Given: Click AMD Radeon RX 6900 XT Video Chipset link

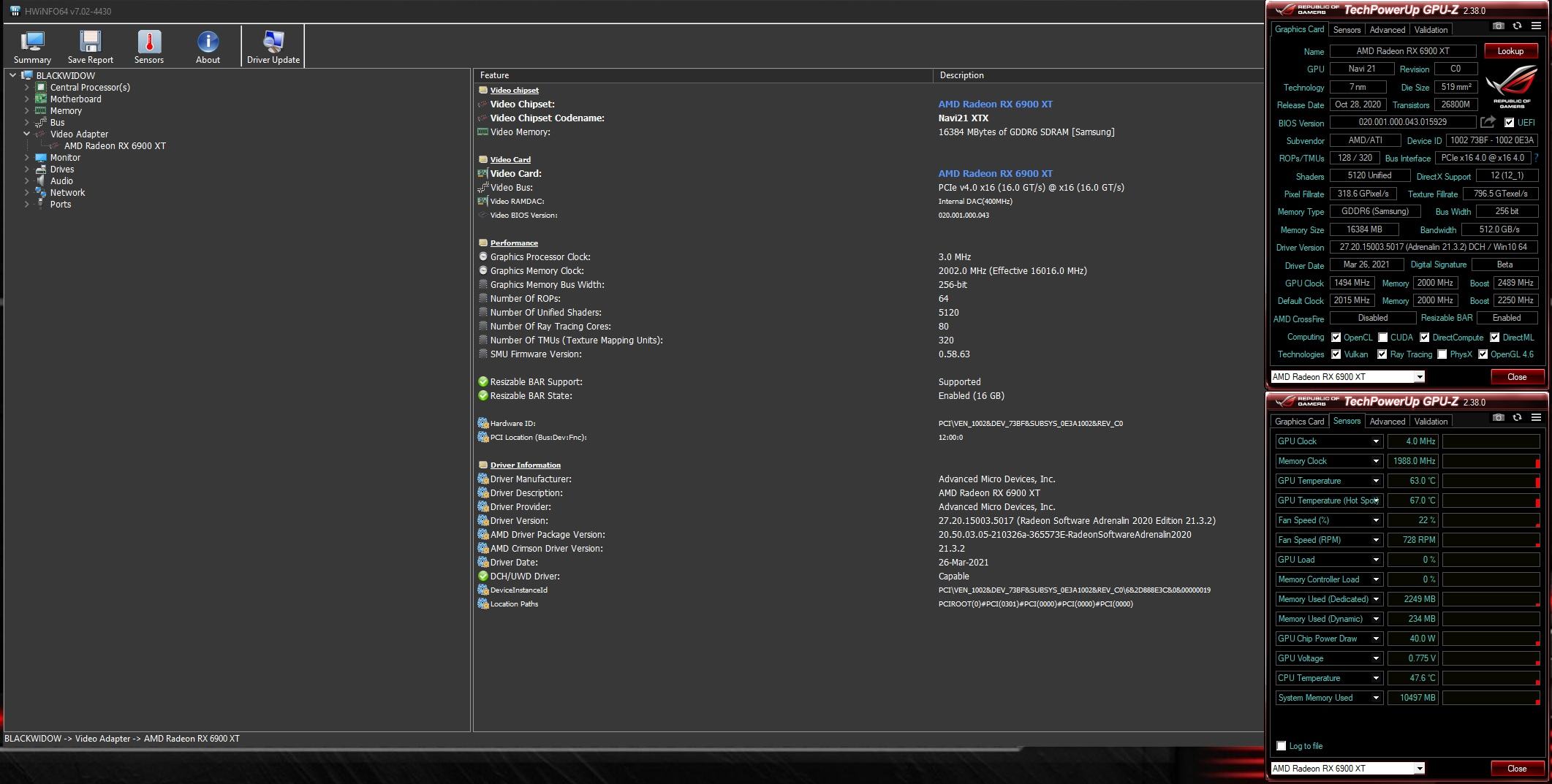Looking at the screenshot, I should click(x=995, y=104).
